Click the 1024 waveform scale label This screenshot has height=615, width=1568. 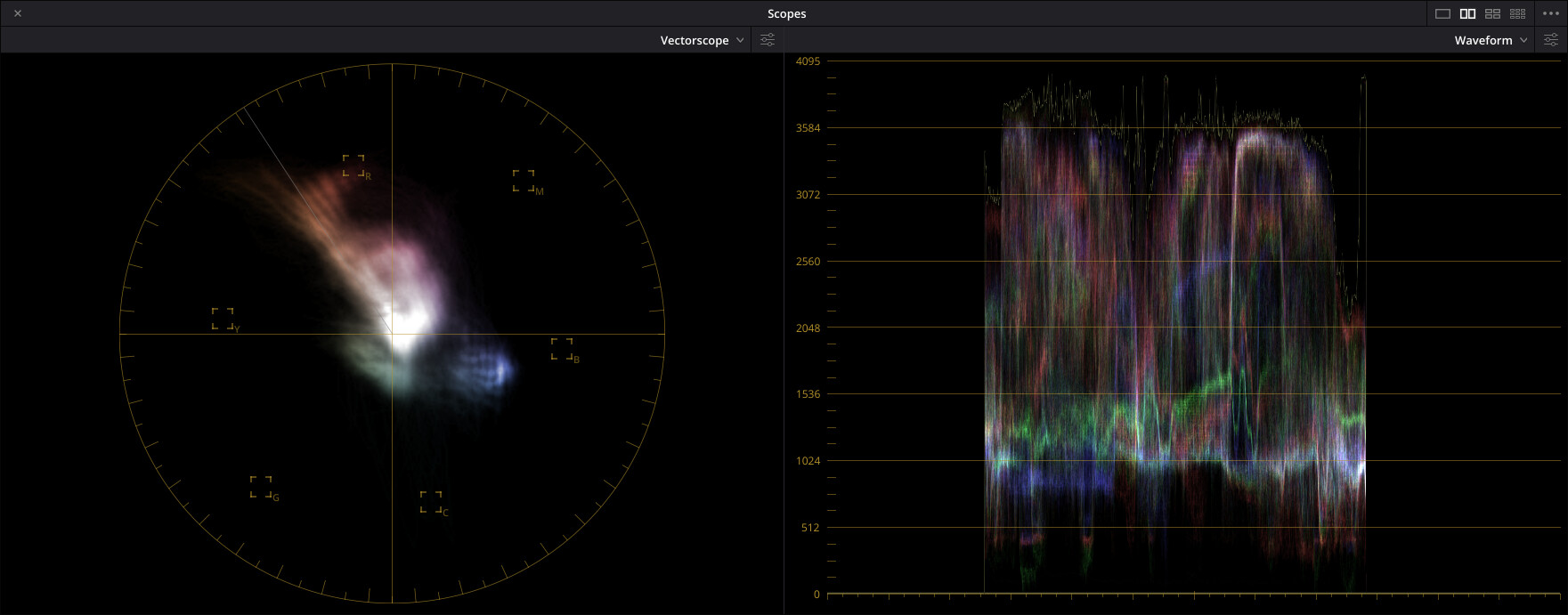coord(808,461)
